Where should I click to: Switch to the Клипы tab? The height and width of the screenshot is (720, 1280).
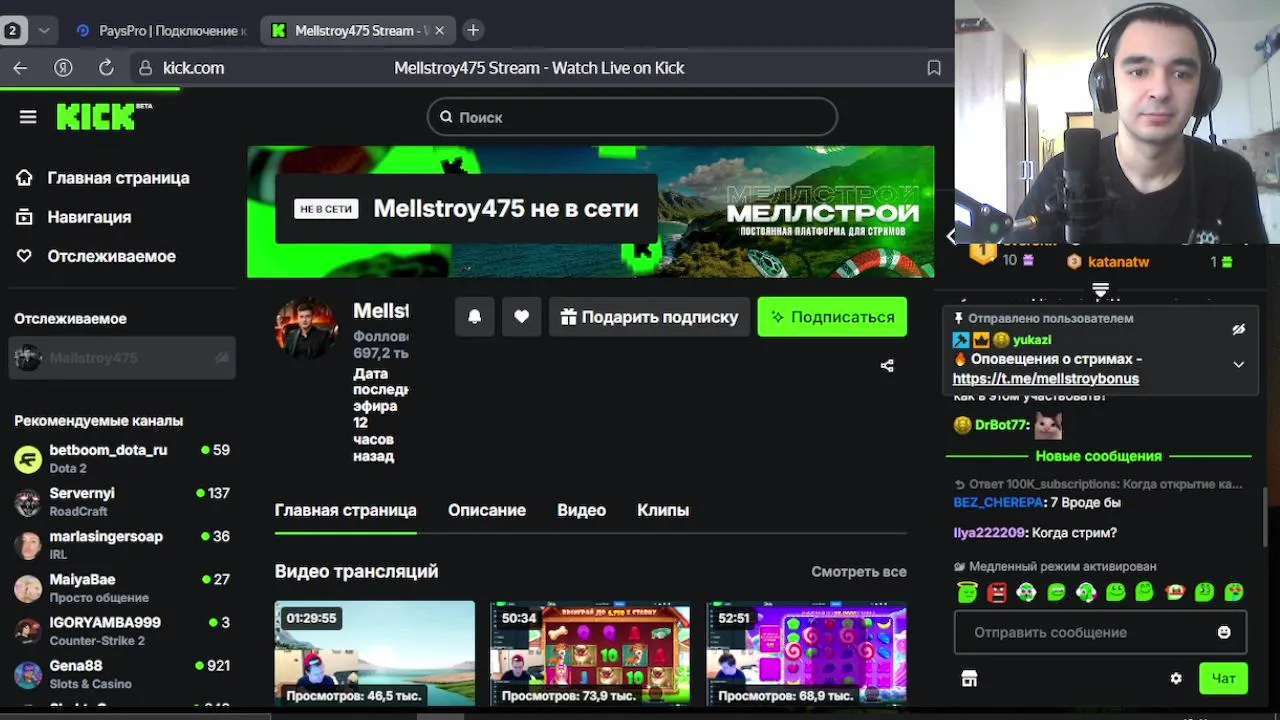[x=663, y=510]
